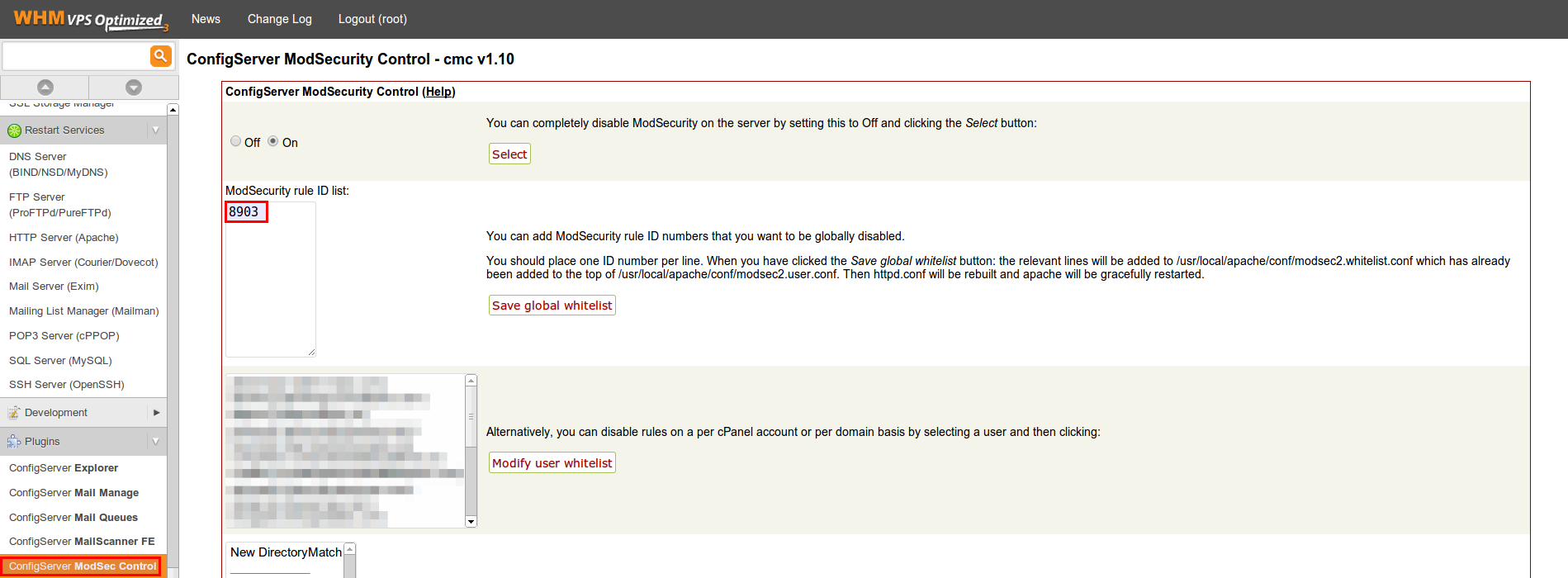Click the sidebar scrollbar up arrow

(173, 110)
